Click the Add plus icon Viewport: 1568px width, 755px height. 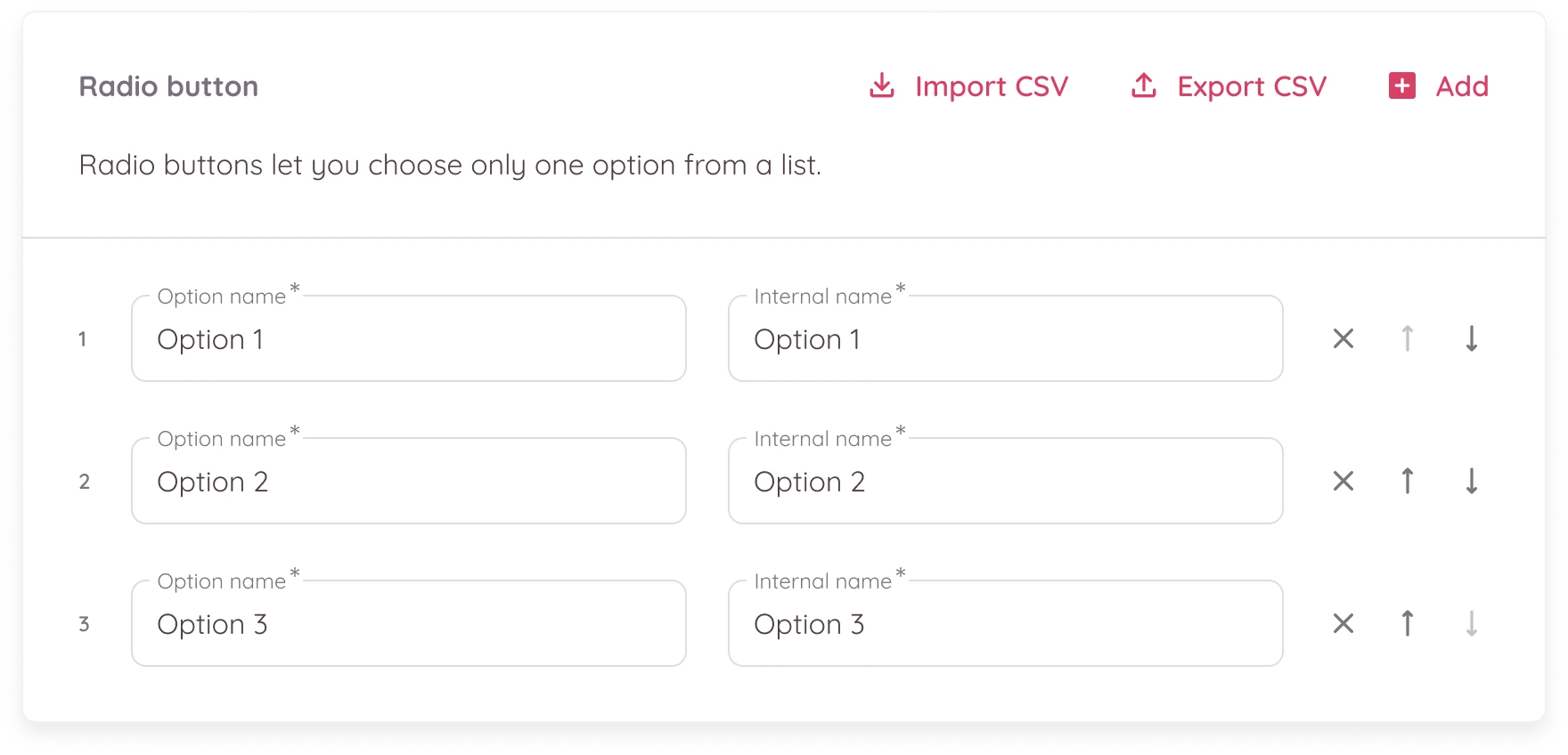point(1402,85)
